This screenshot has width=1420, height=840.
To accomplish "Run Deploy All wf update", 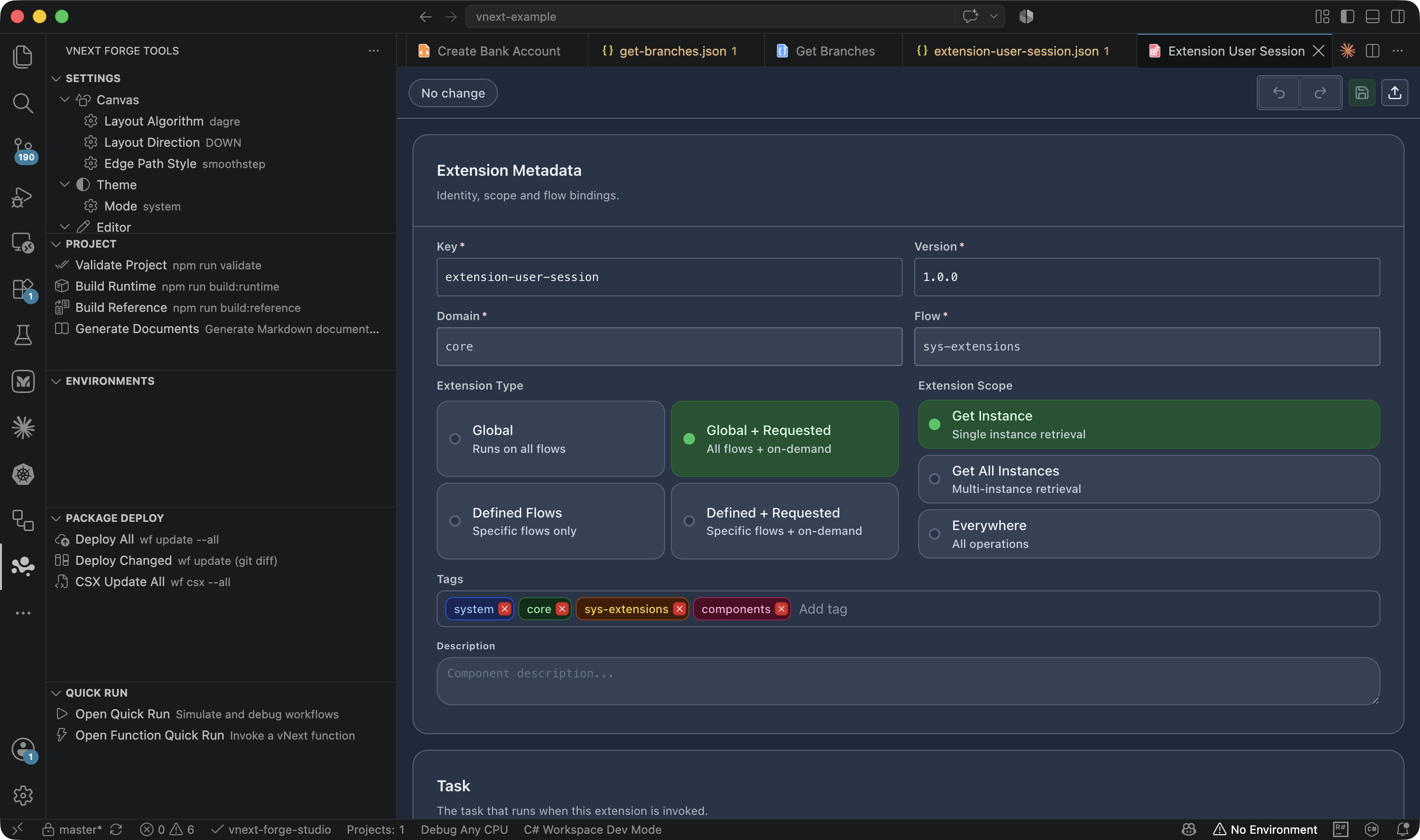I will click(x=221, y=539).
